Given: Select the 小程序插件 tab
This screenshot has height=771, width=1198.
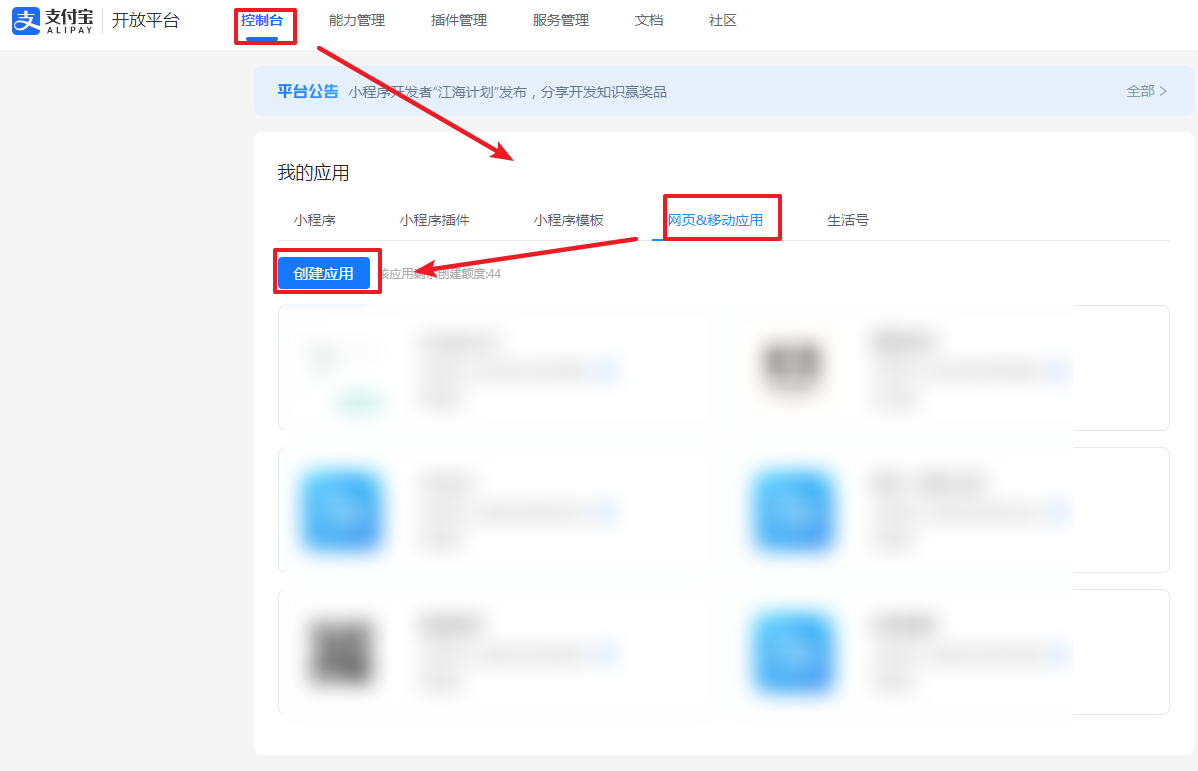Looking at the screenshot, I should tap(434, 220).
